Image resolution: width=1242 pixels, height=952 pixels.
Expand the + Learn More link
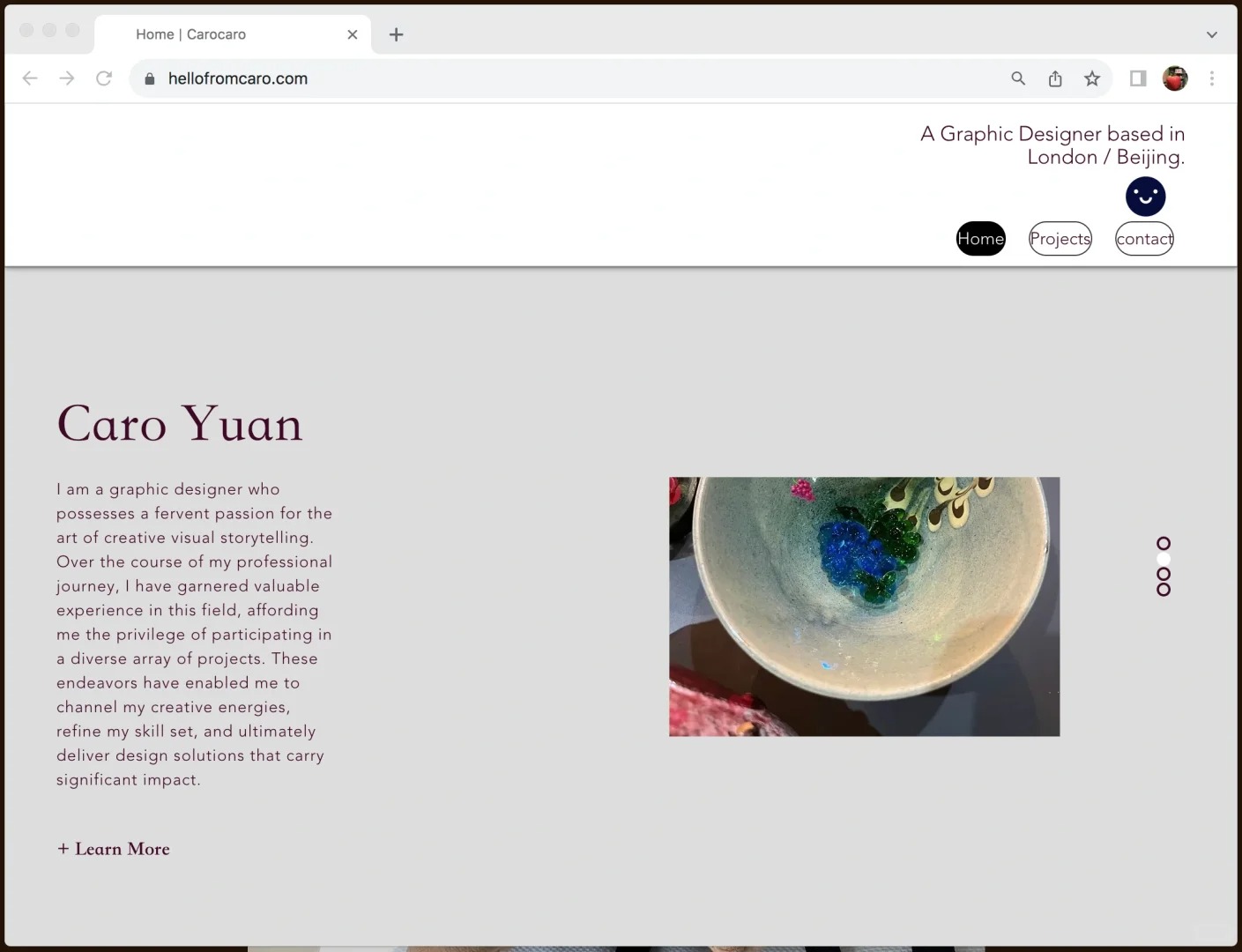114,849
